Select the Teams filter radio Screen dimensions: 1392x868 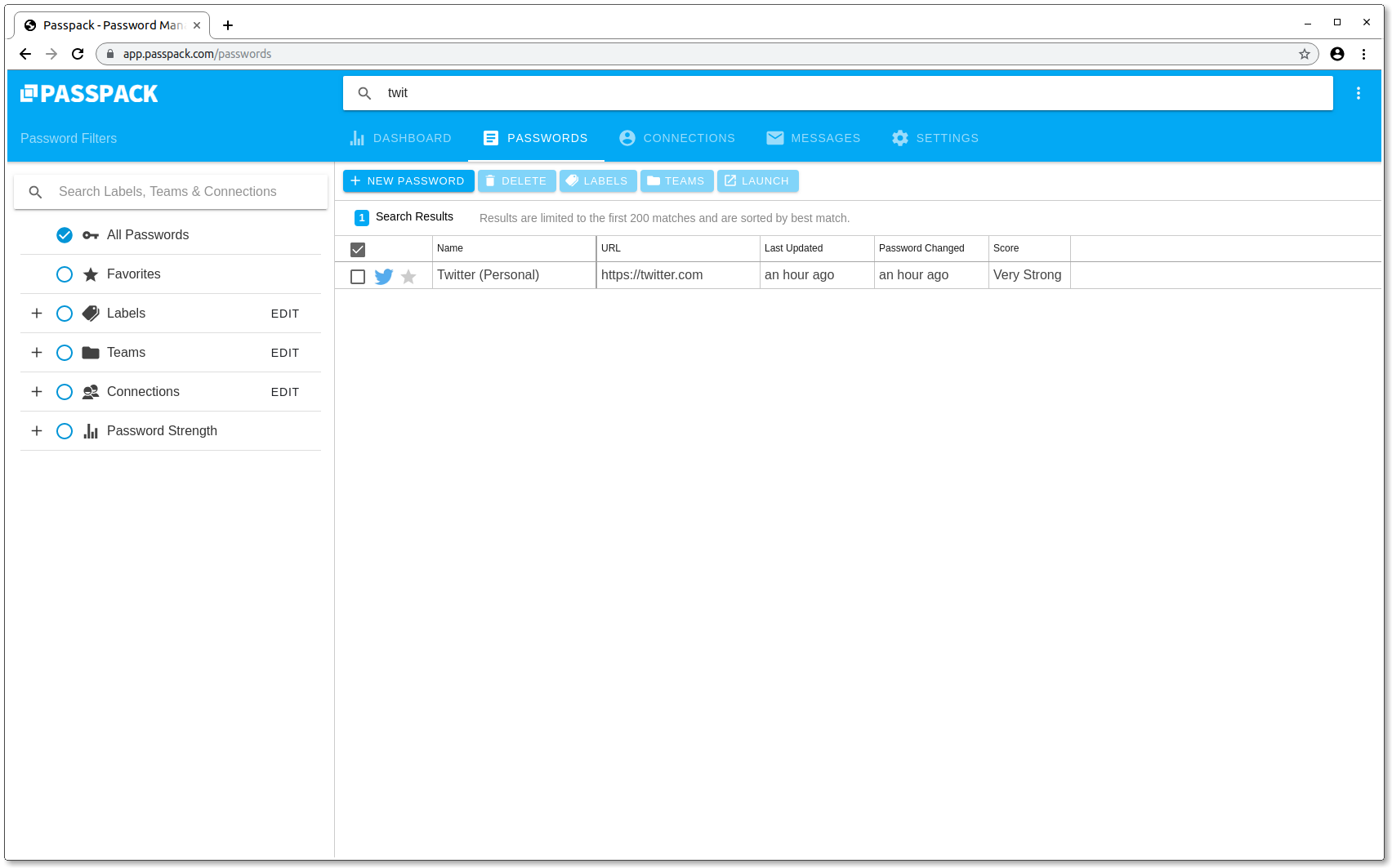[x=65, y=353]
